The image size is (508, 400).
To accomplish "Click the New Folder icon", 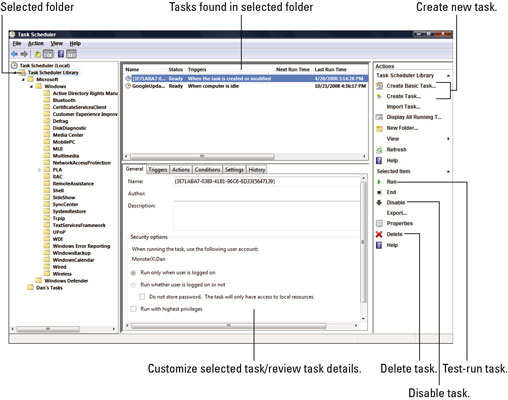I will [x=379, y=128].
